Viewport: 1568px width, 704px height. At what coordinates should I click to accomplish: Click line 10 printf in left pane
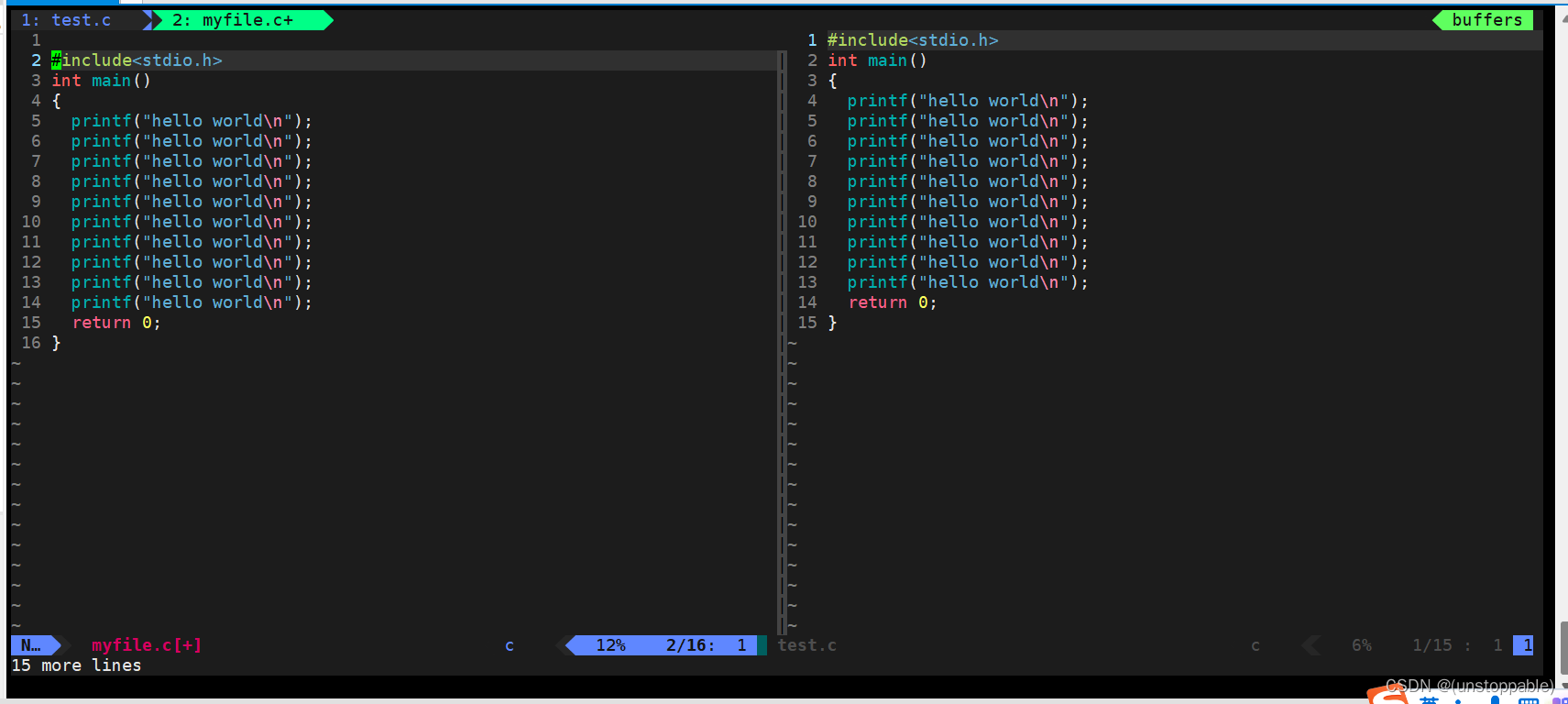tap(192, 222)
